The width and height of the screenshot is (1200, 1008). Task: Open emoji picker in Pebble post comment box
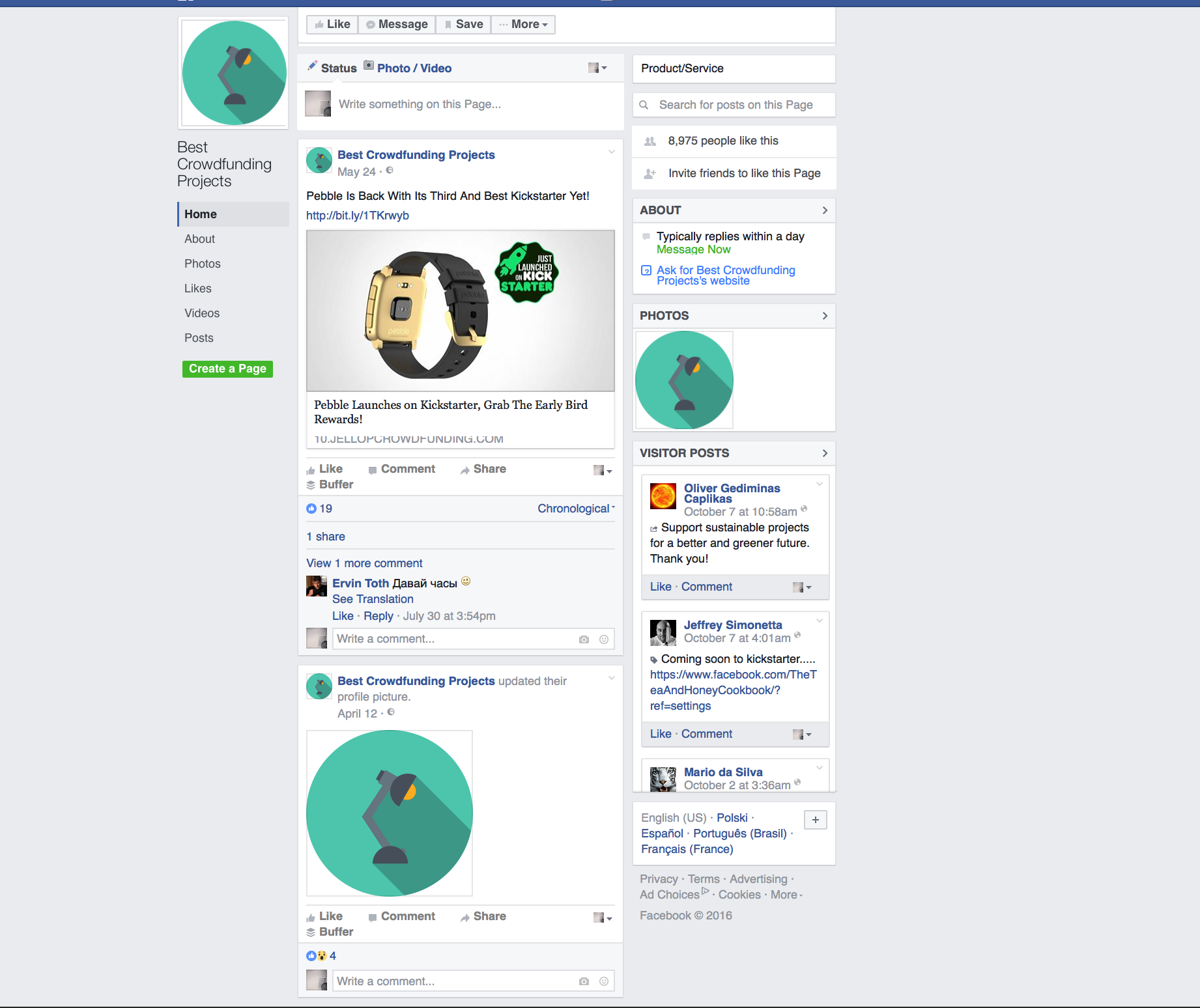pos(604,639)
